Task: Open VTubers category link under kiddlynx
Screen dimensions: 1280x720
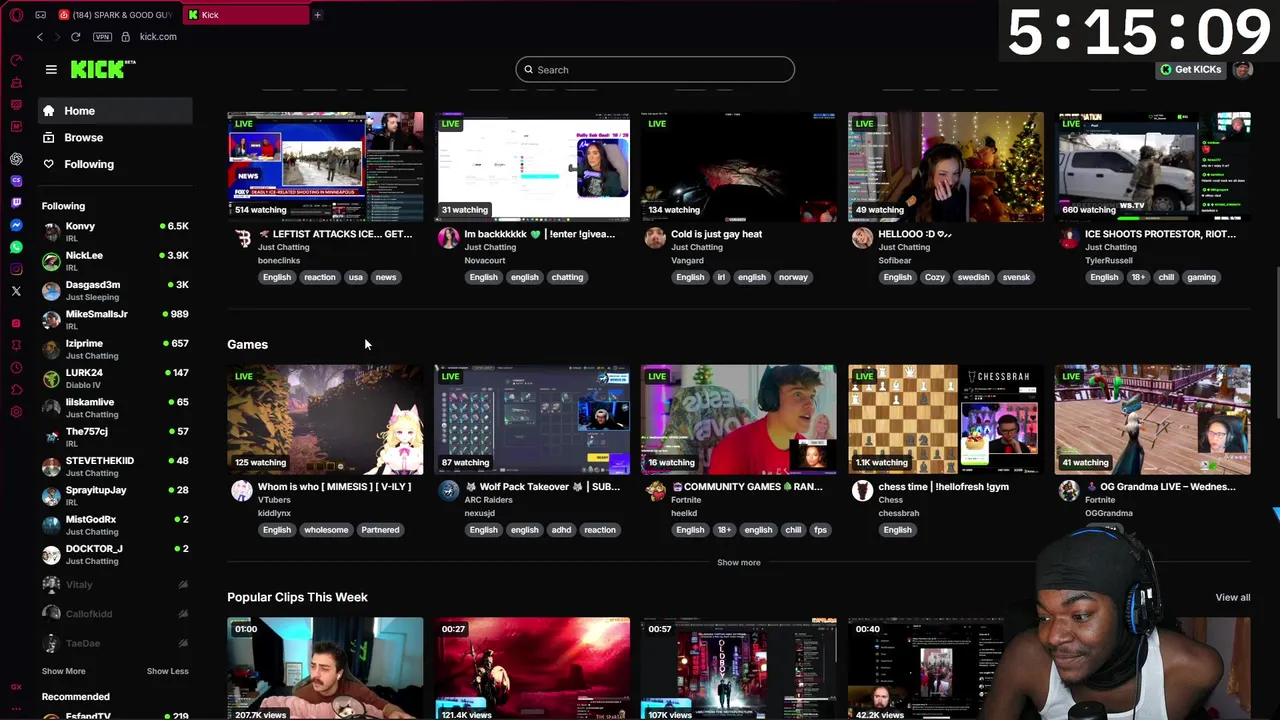Action: tap(274, 500)
